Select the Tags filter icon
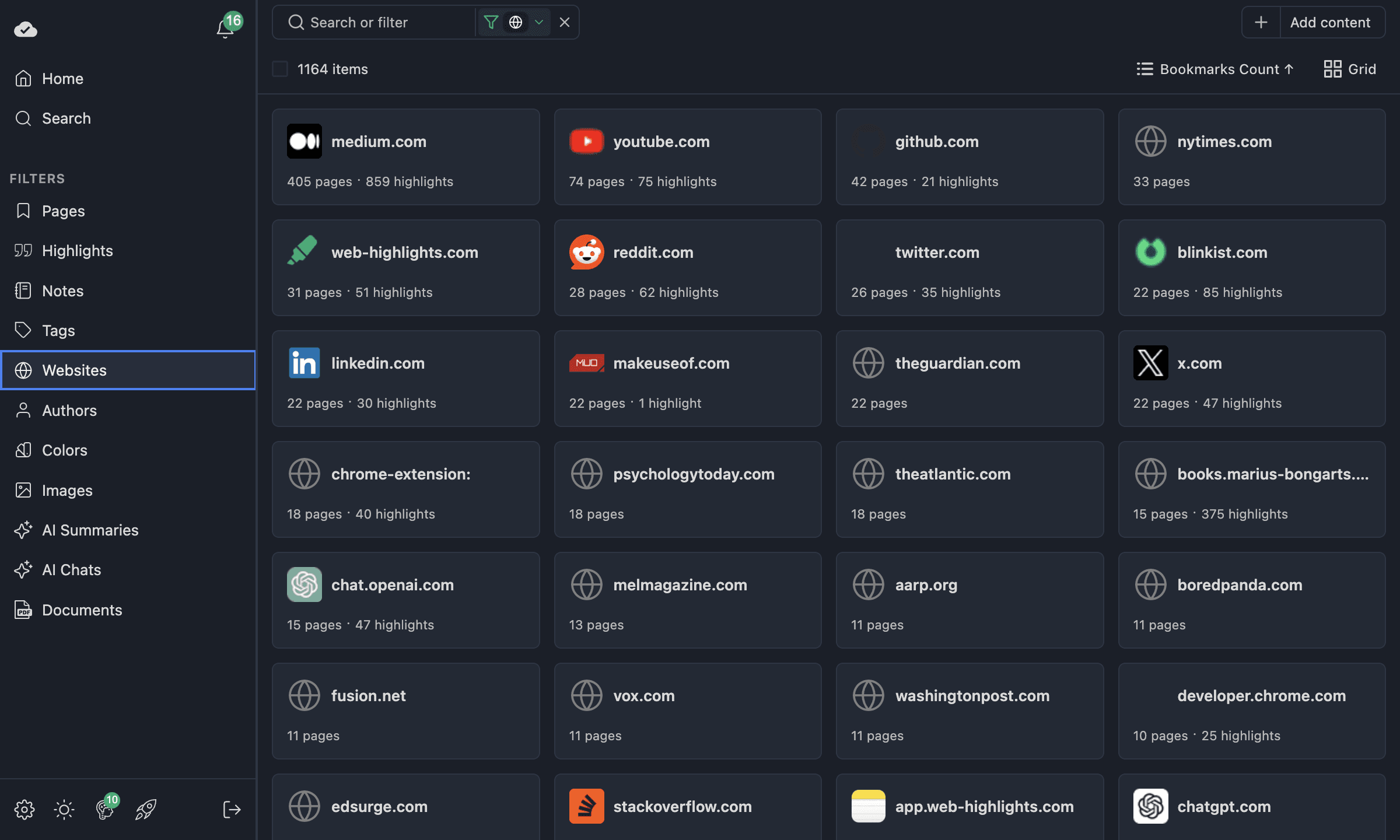This screenshot has width=1400, height=840. coord(23,330)
